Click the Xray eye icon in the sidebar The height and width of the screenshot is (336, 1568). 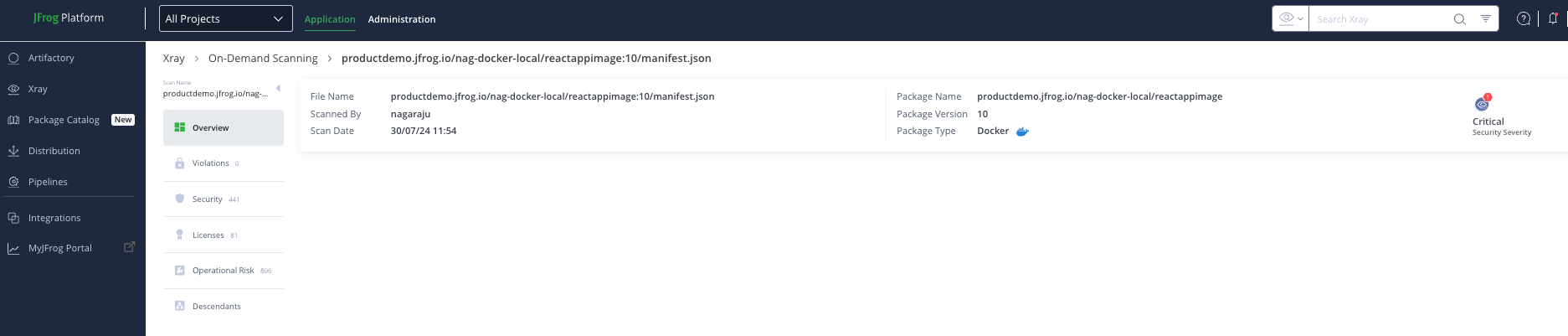13,89
